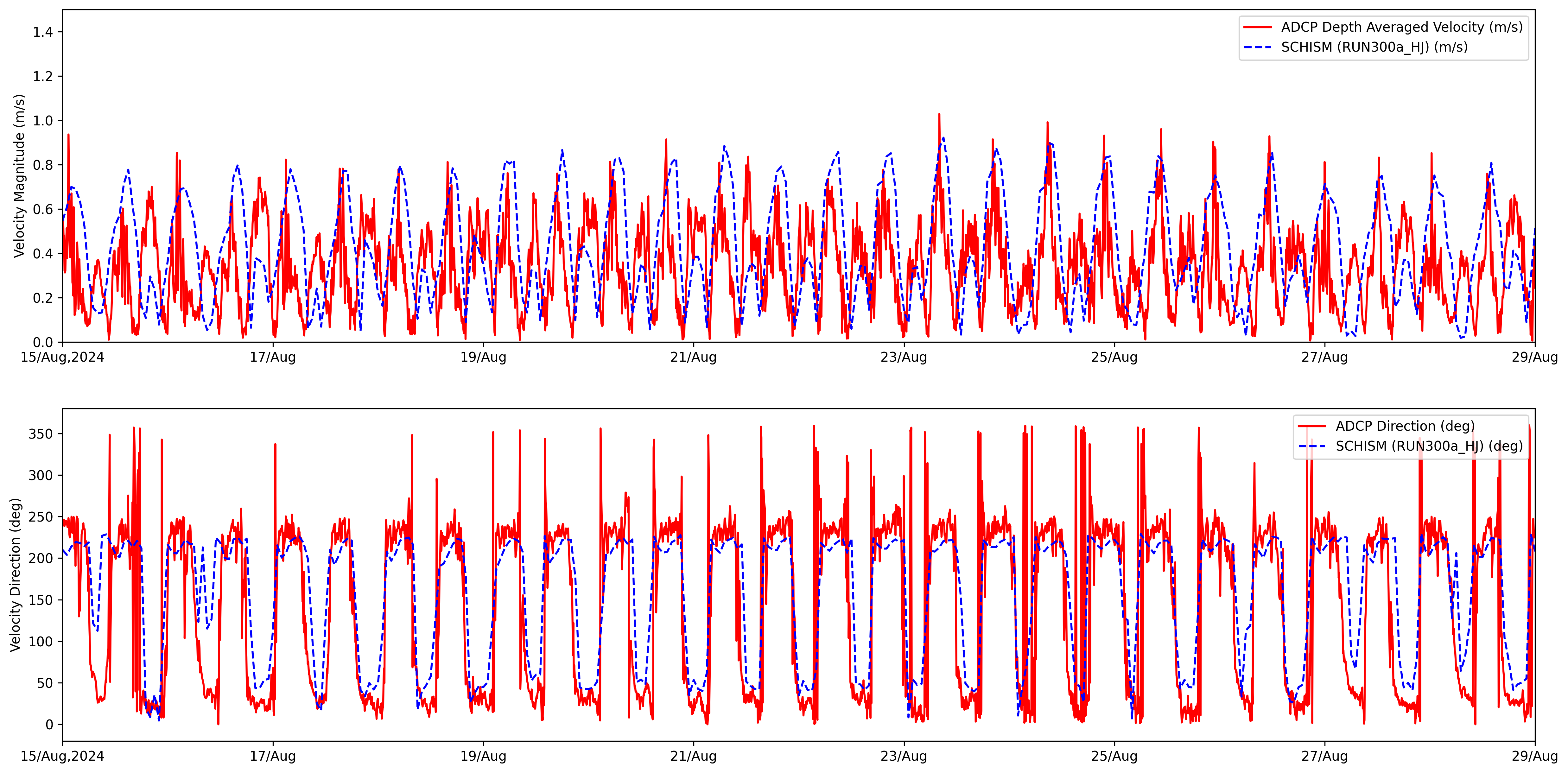
Task: Click the '25/Aug' tick label on bottom plot
Action: pyautogui.click(x=1114, y=757)
